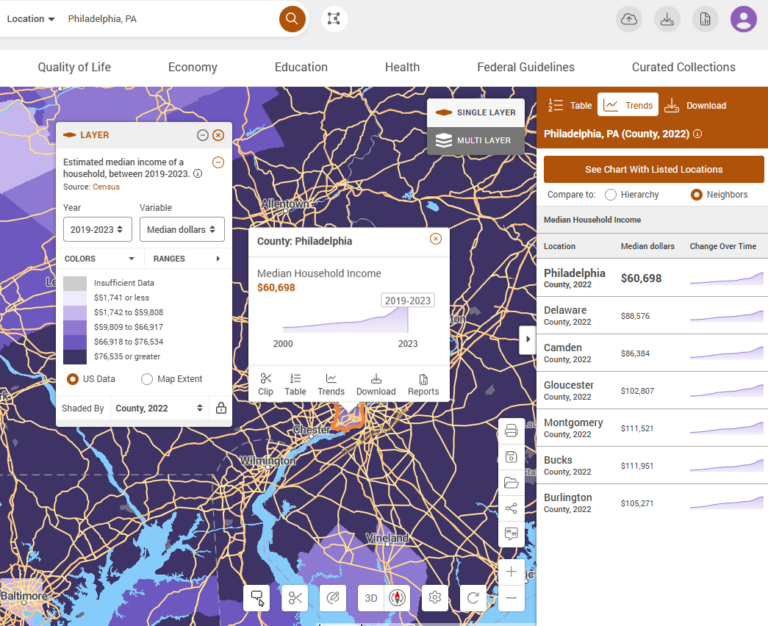Viewport: 768px width, 626px height.
Task: Click the cloud upload icon
Action: pyautogui.click(x=629, y=19)
